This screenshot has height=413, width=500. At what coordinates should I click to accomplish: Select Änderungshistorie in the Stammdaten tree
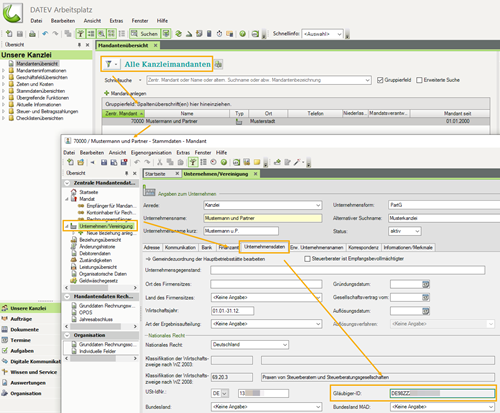[97, 247]
